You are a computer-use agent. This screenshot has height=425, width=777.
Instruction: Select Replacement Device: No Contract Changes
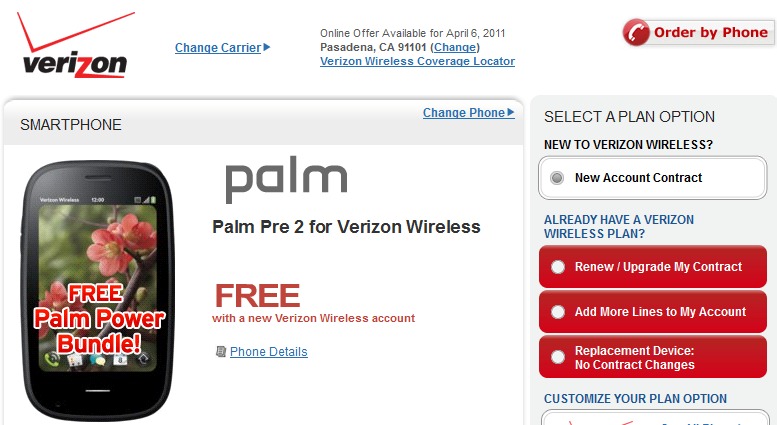(557, 357)
